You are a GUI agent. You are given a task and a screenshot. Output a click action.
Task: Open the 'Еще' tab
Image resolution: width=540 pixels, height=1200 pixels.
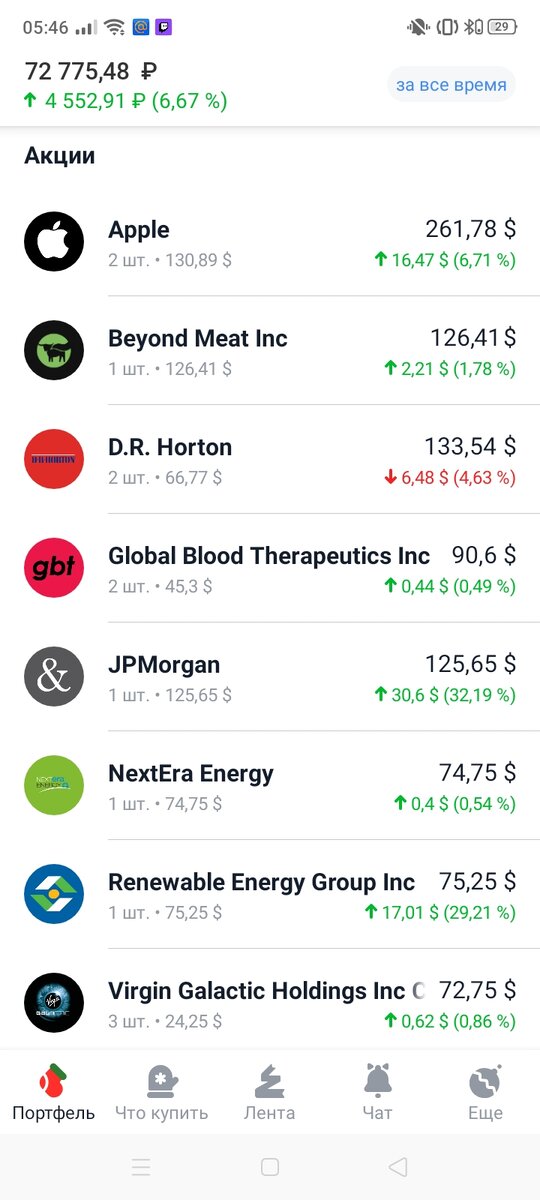tap(485, 1092)
